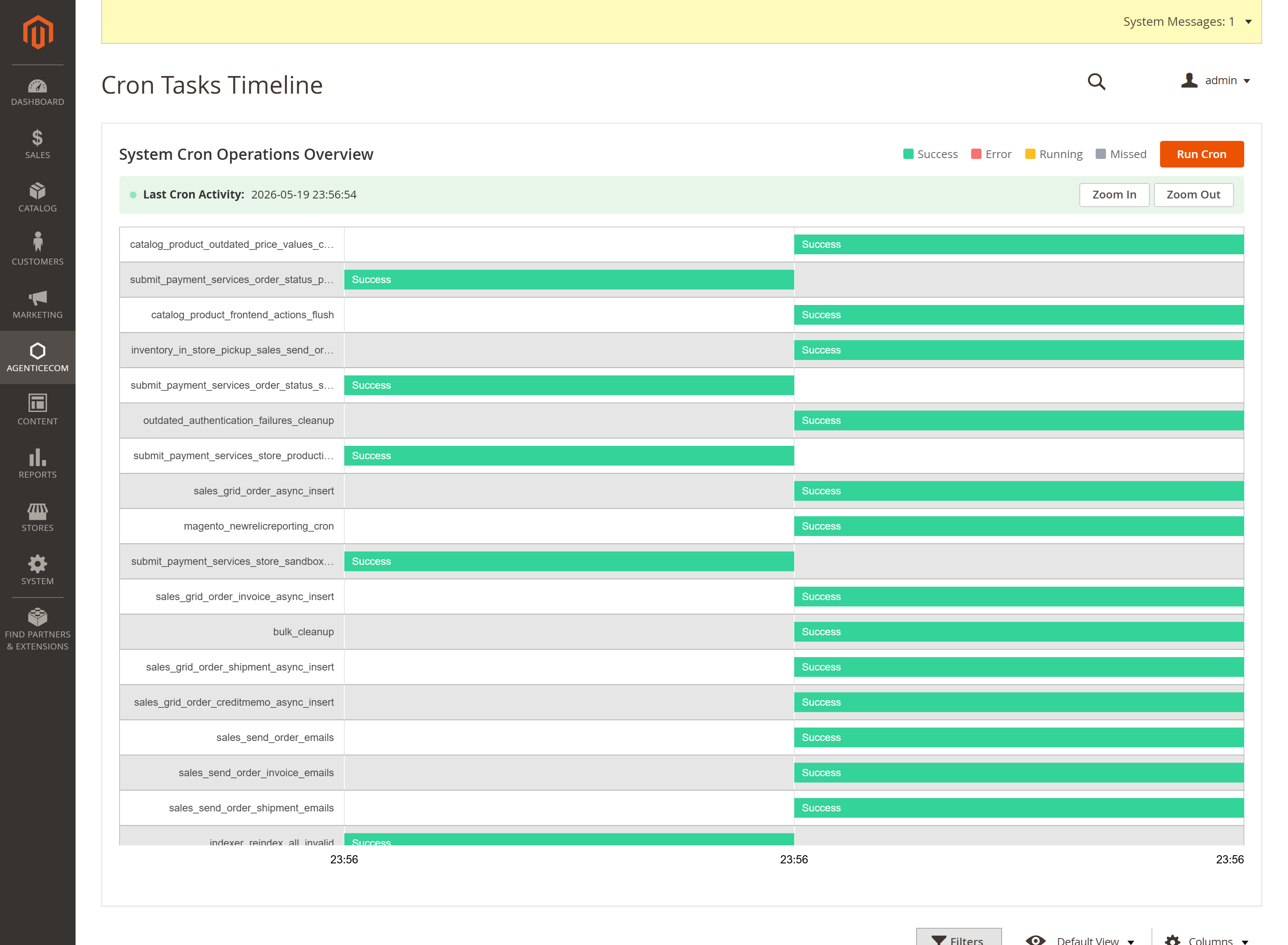Click the Default View eye icon

click(x=1035, y=940)
